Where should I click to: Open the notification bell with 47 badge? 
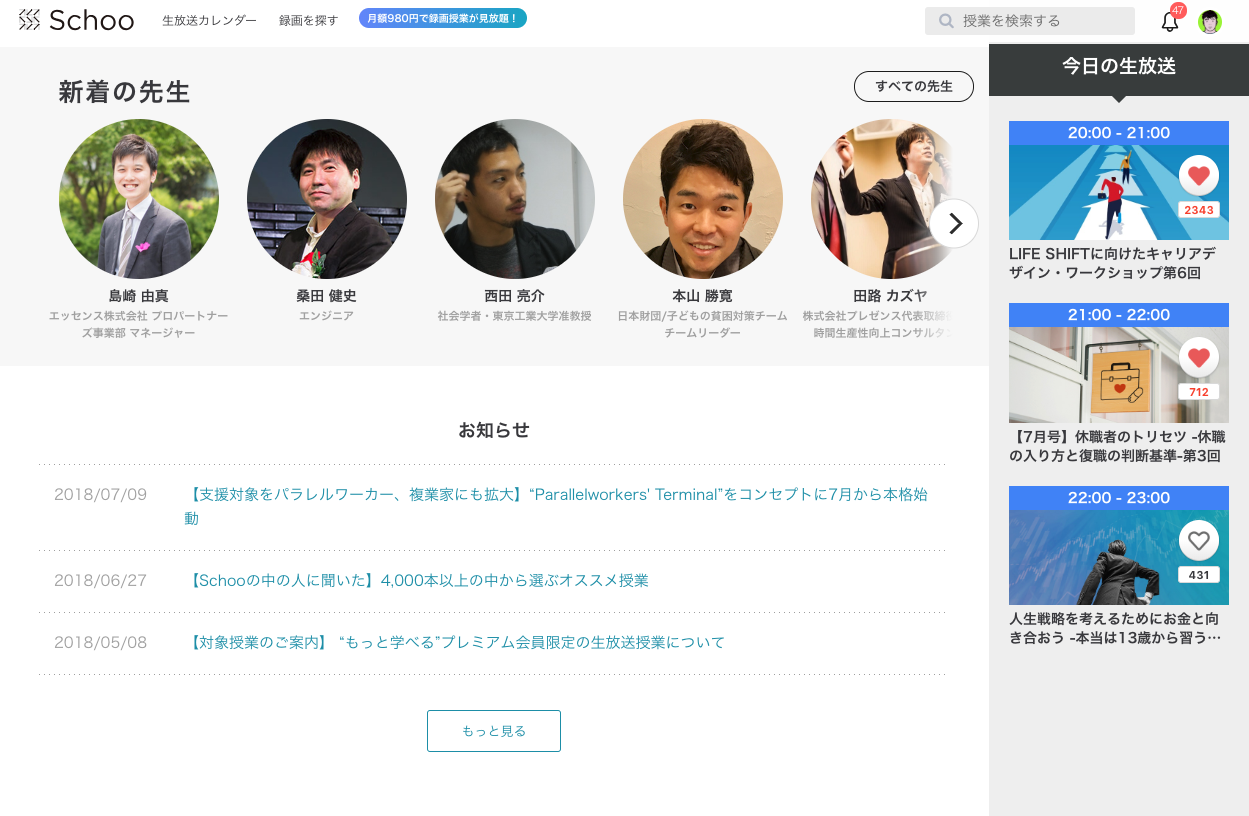[x=1170, y=21]
